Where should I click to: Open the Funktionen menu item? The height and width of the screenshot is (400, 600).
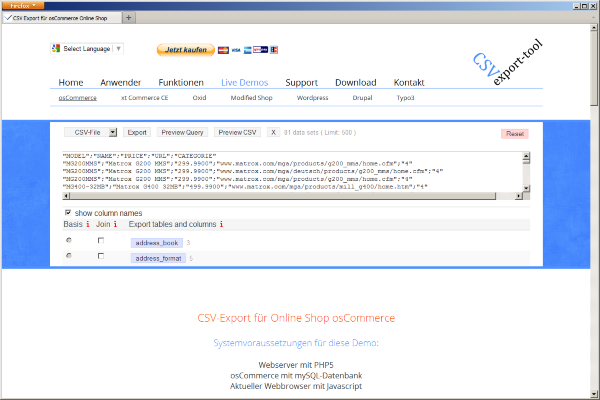pyautogui.click(x=181, y=82)
